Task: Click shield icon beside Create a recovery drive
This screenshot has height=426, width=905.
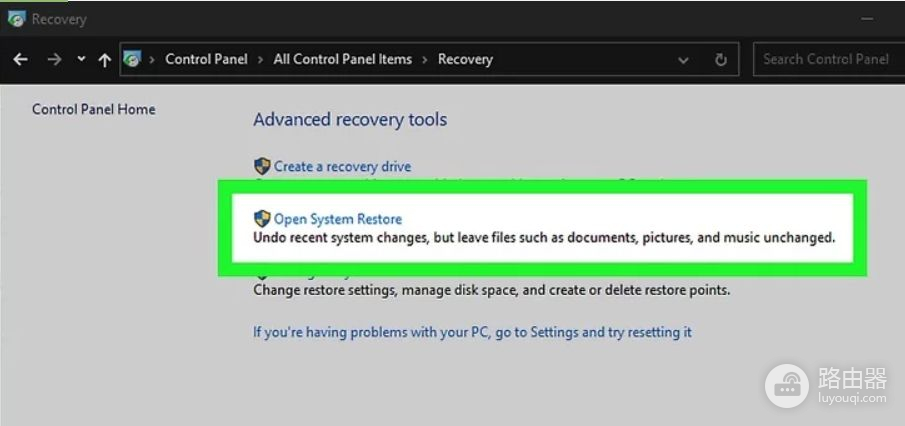Action: pos(262,166)
